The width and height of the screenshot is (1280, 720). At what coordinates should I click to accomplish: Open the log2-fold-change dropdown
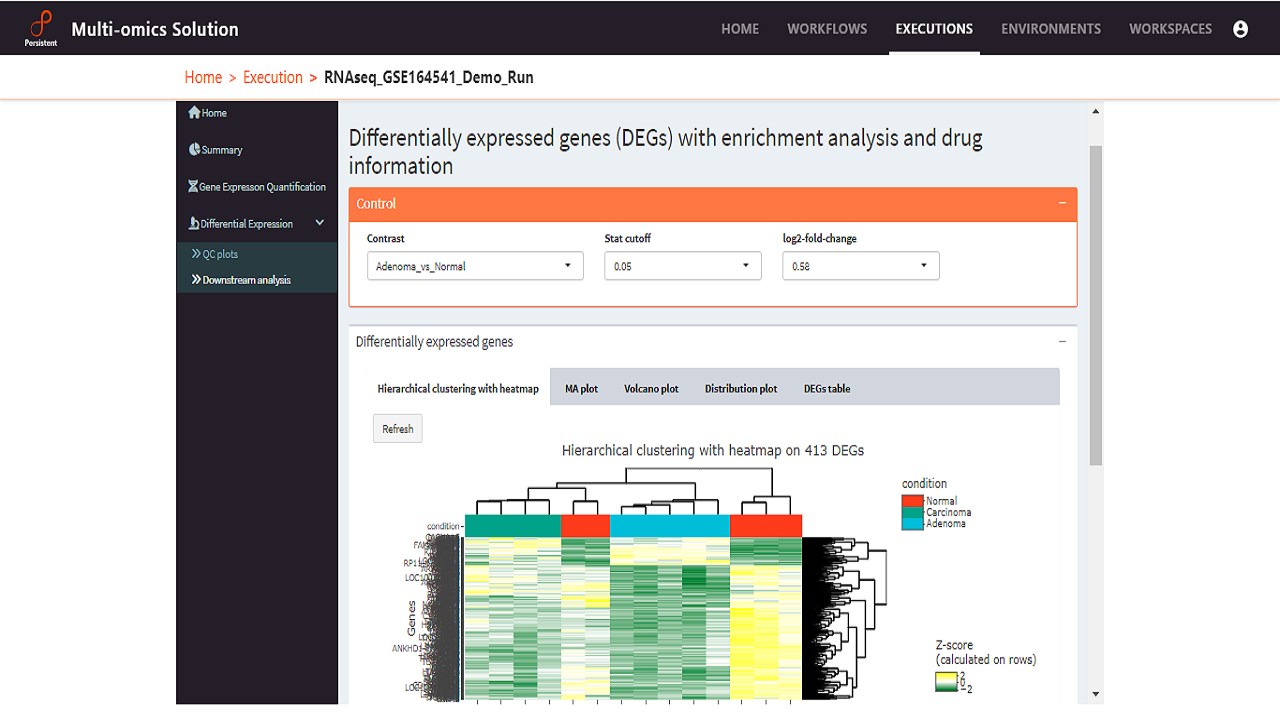[x=860, y=266]
